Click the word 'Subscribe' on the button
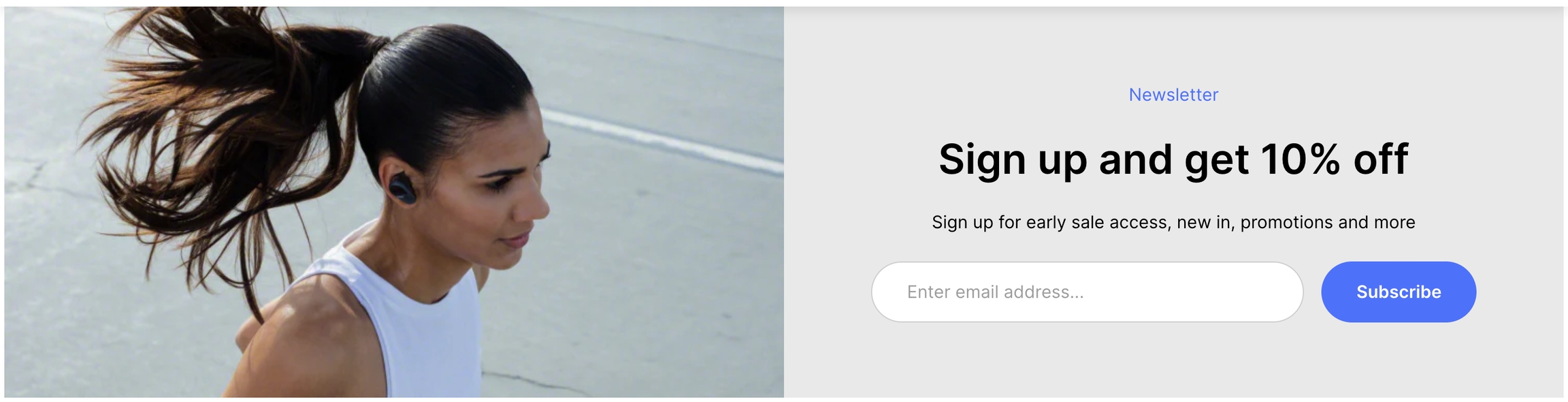1568x402 pixels. pos(1399,292)
